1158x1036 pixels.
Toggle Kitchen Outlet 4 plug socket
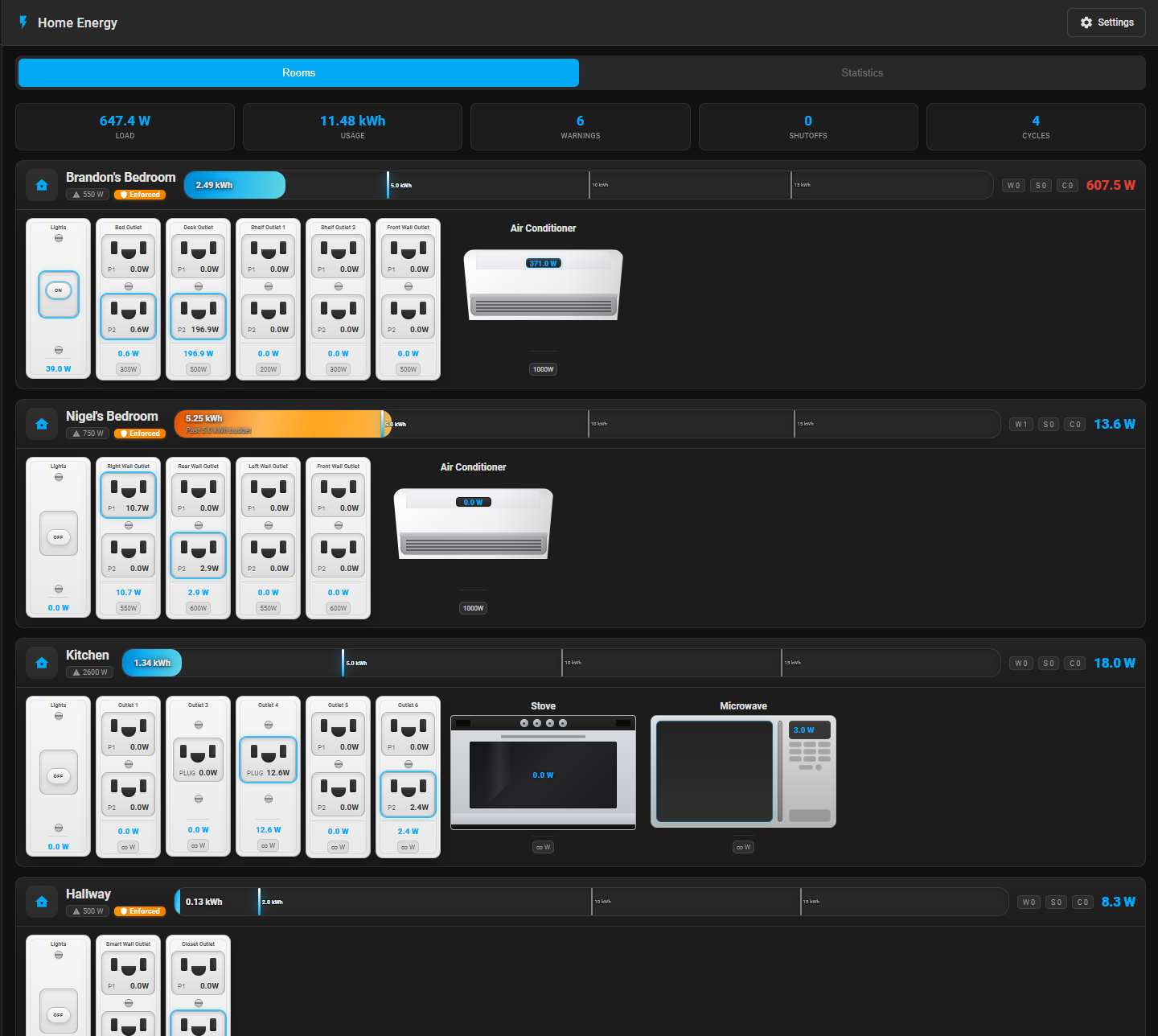pyautogui.click(x=269, y=759)
